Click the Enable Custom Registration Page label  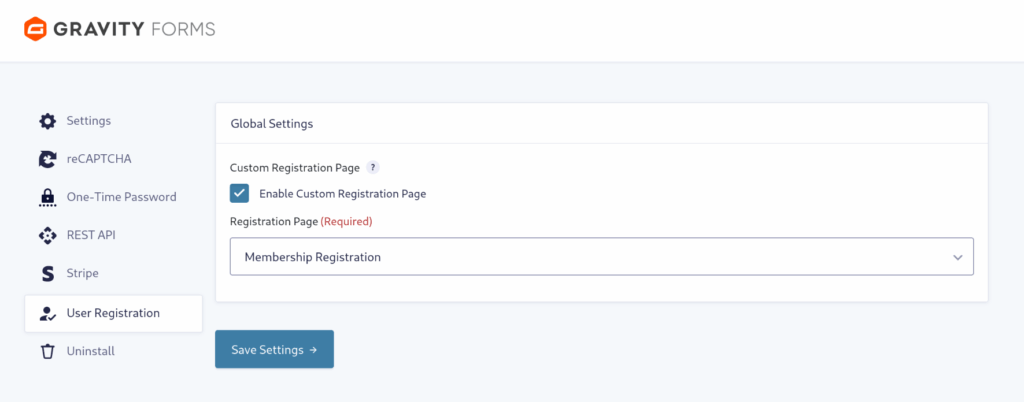point(342,194)
